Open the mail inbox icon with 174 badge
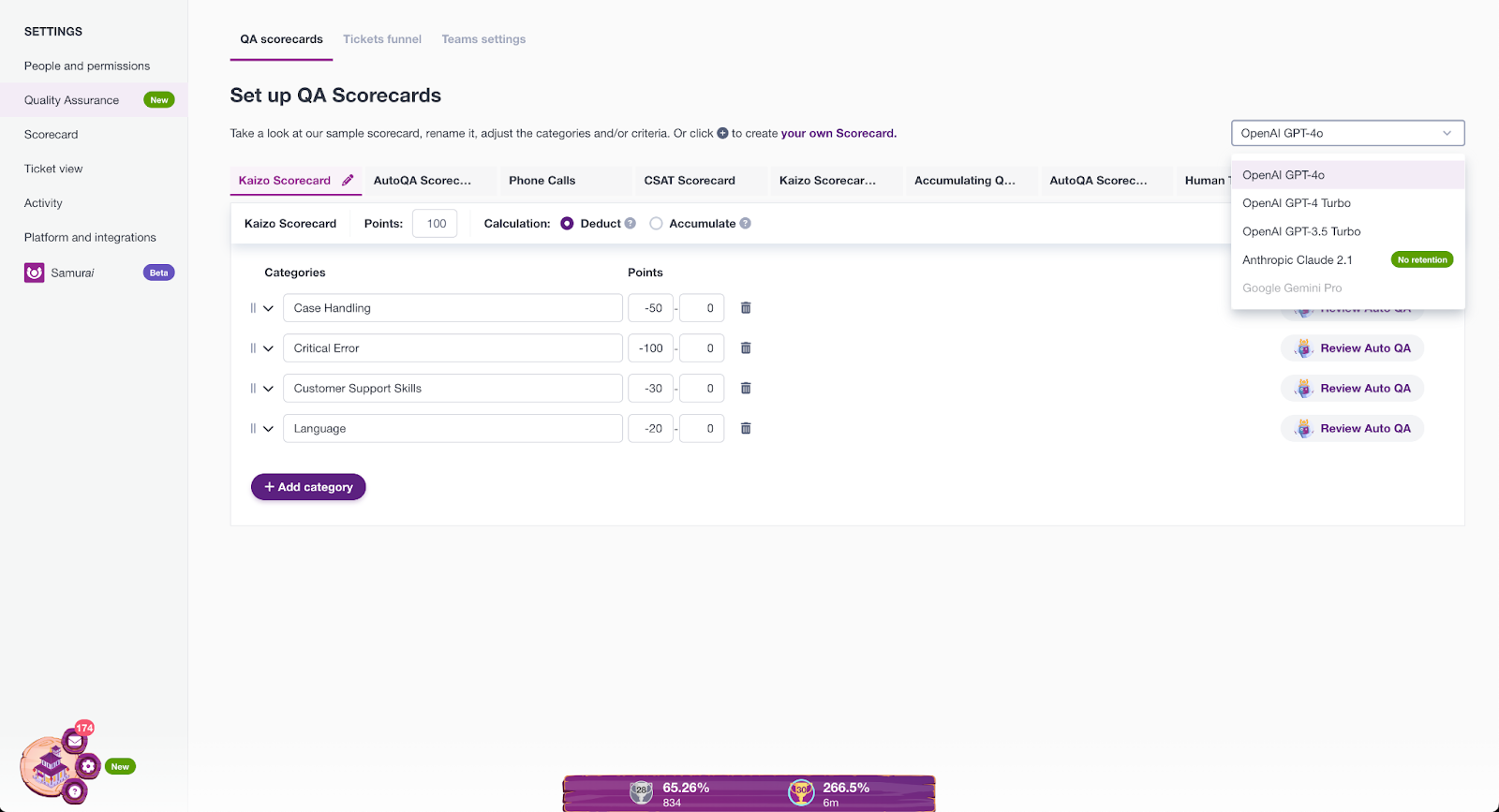1499x812 pixels. pyautogui.click(x=76, y=741)
